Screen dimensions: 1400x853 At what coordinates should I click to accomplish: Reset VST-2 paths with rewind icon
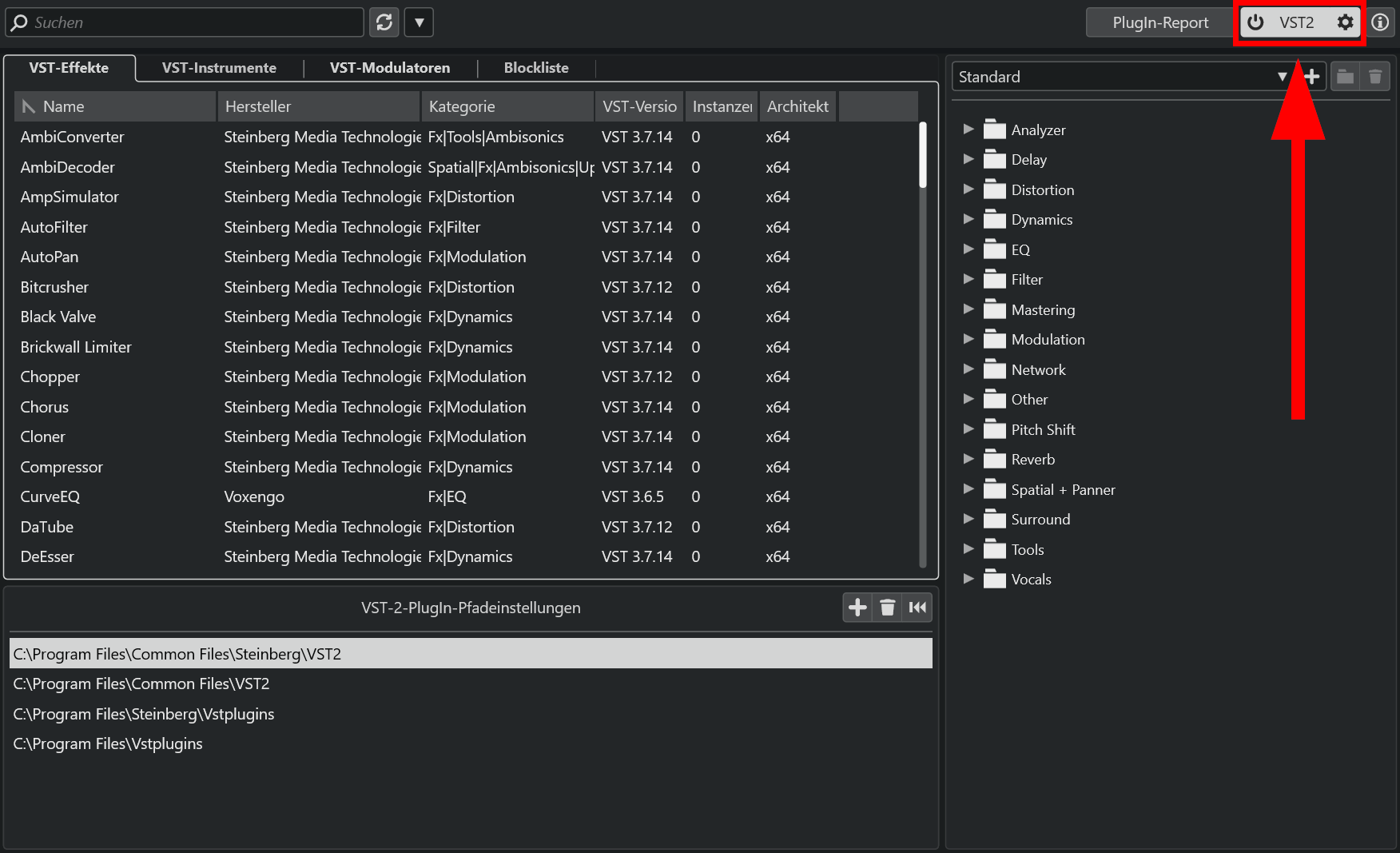tap(917, 608)
